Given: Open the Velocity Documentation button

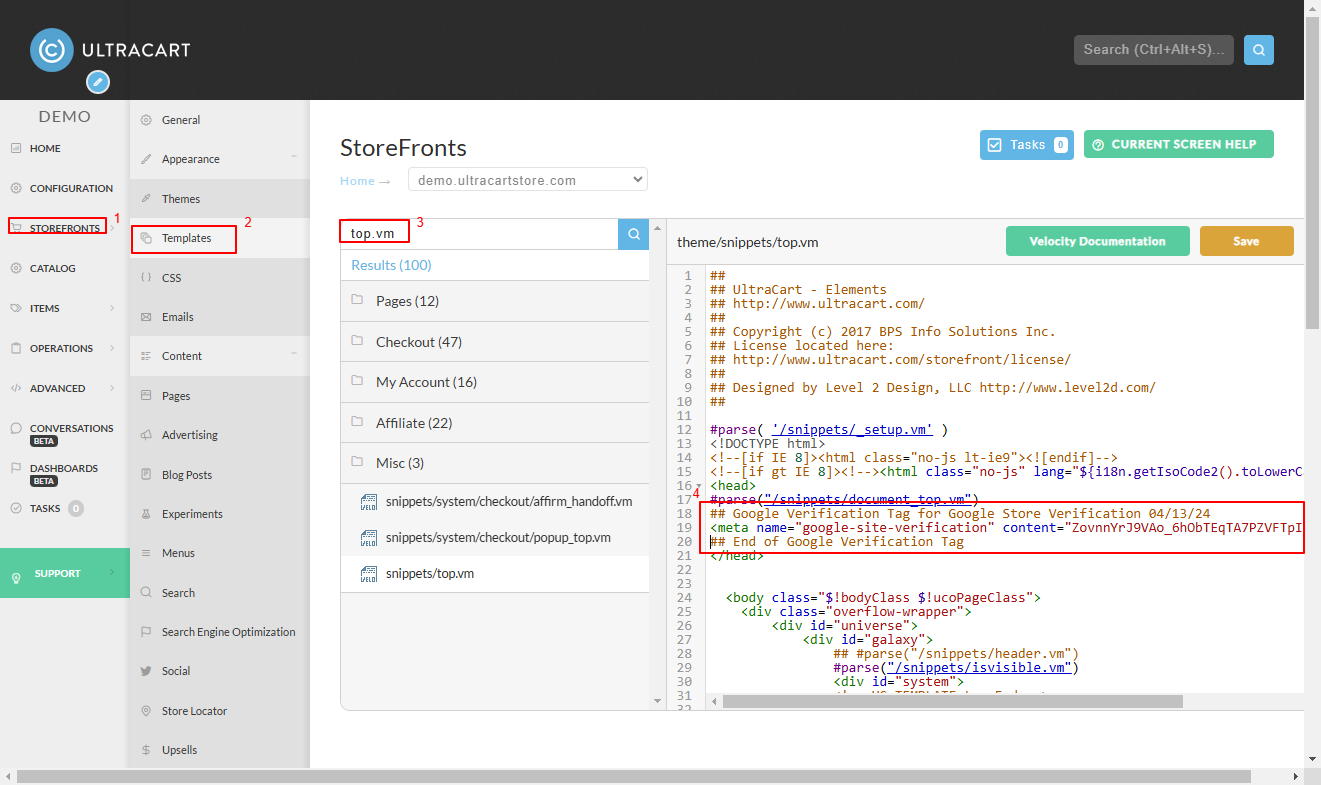Looking at the screenshot, I should [x=1097, y=241].
